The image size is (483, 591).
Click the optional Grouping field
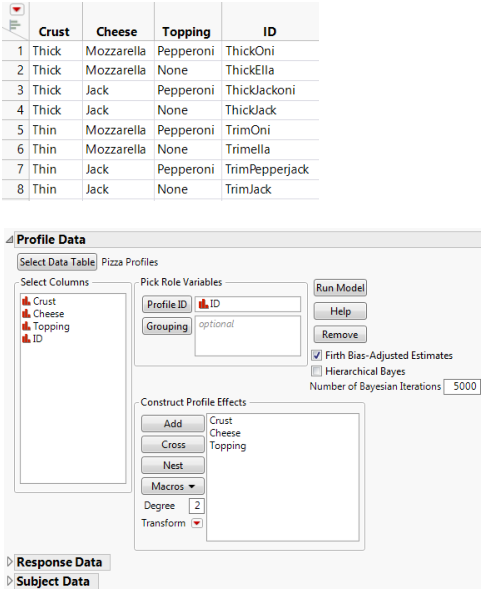(248, 336)
